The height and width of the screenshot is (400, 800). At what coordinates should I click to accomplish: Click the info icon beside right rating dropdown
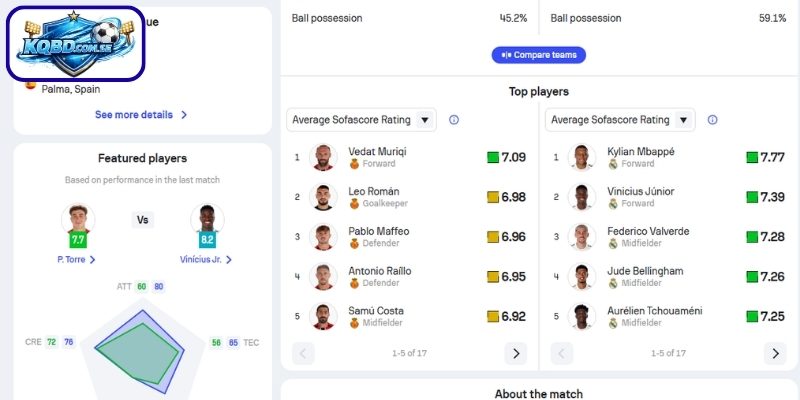[713, 120]
